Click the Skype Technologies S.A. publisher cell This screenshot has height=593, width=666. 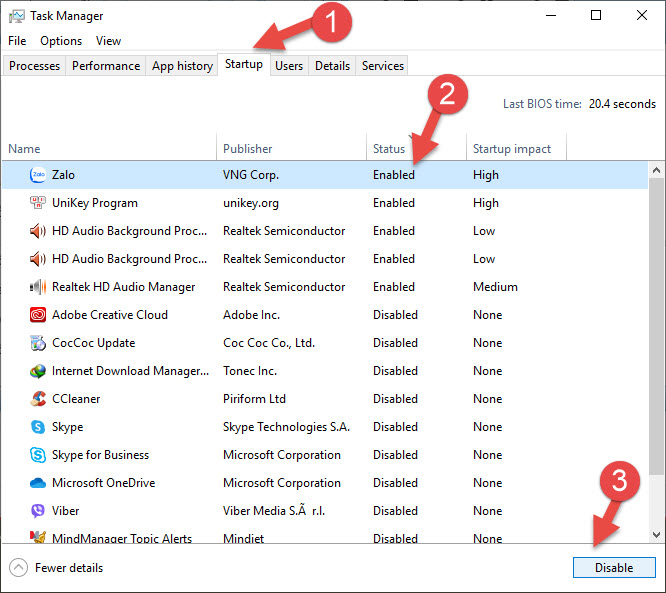coord(286,427)
